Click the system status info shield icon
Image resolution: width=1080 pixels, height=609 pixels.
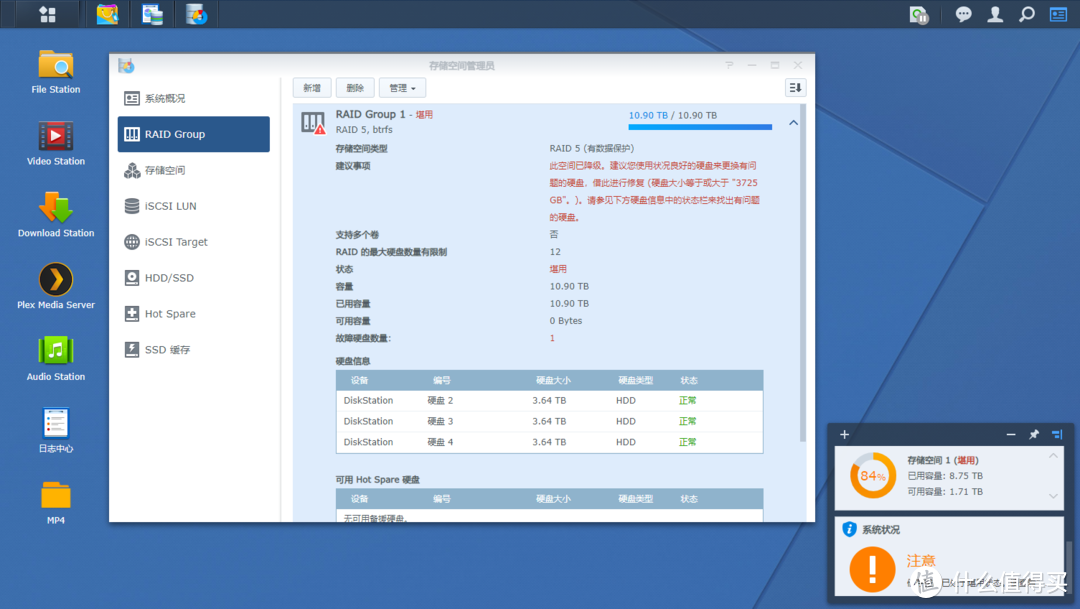849,529
